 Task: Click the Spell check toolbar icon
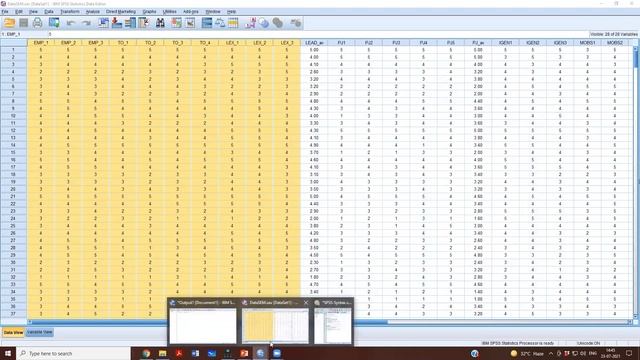click(x=296, y=23)
